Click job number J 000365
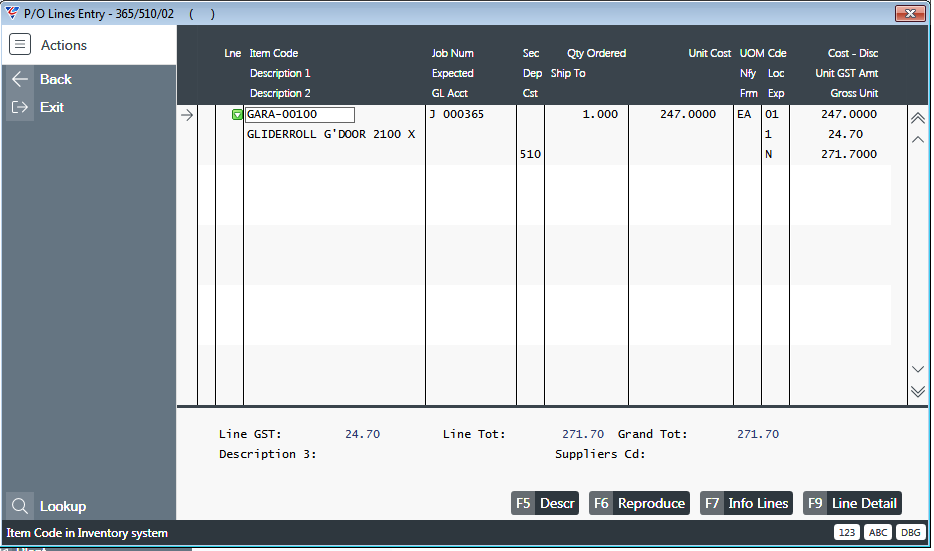The height and width of the screenshot is (551, 934). point(457,114)
